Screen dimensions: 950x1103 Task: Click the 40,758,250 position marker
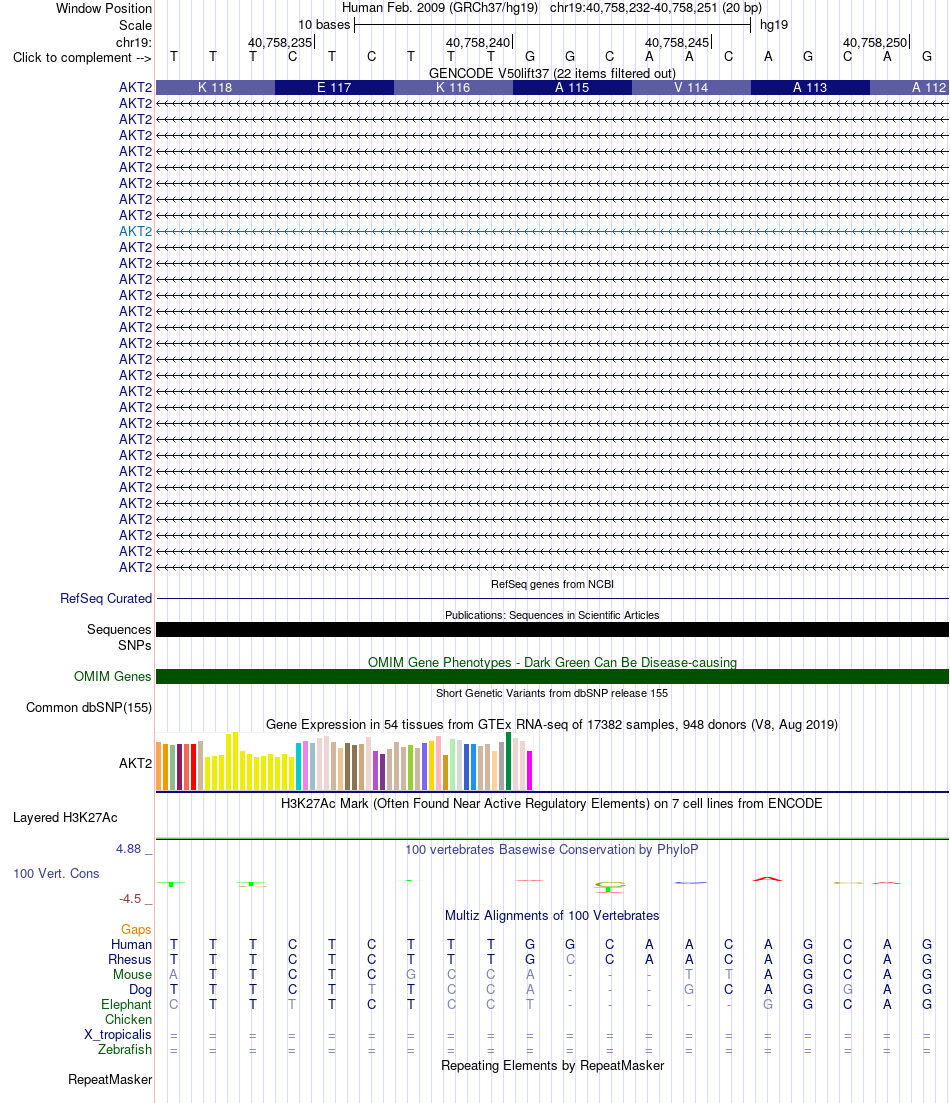875,42
